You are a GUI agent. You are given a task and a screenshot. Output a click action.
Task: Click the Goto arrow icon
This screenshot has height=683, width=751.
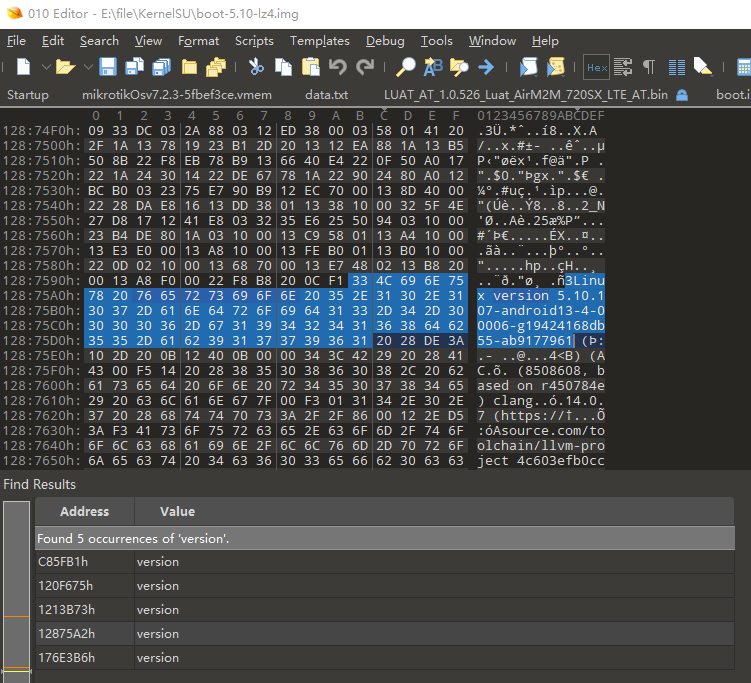[486, 67]
